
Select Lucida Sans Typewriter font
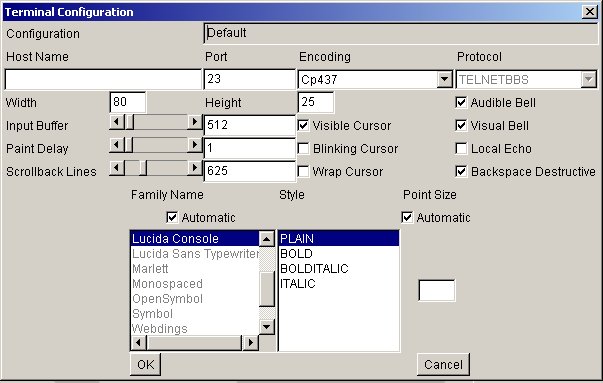(195, 254)
